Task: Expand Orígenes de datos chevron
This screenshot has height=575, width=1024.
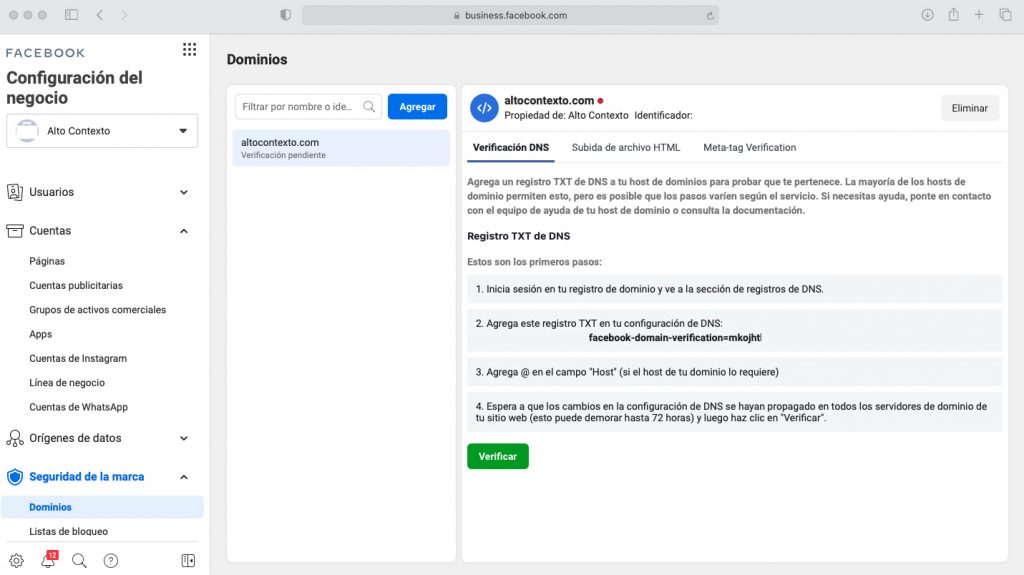Action: (x=184, y=438)
